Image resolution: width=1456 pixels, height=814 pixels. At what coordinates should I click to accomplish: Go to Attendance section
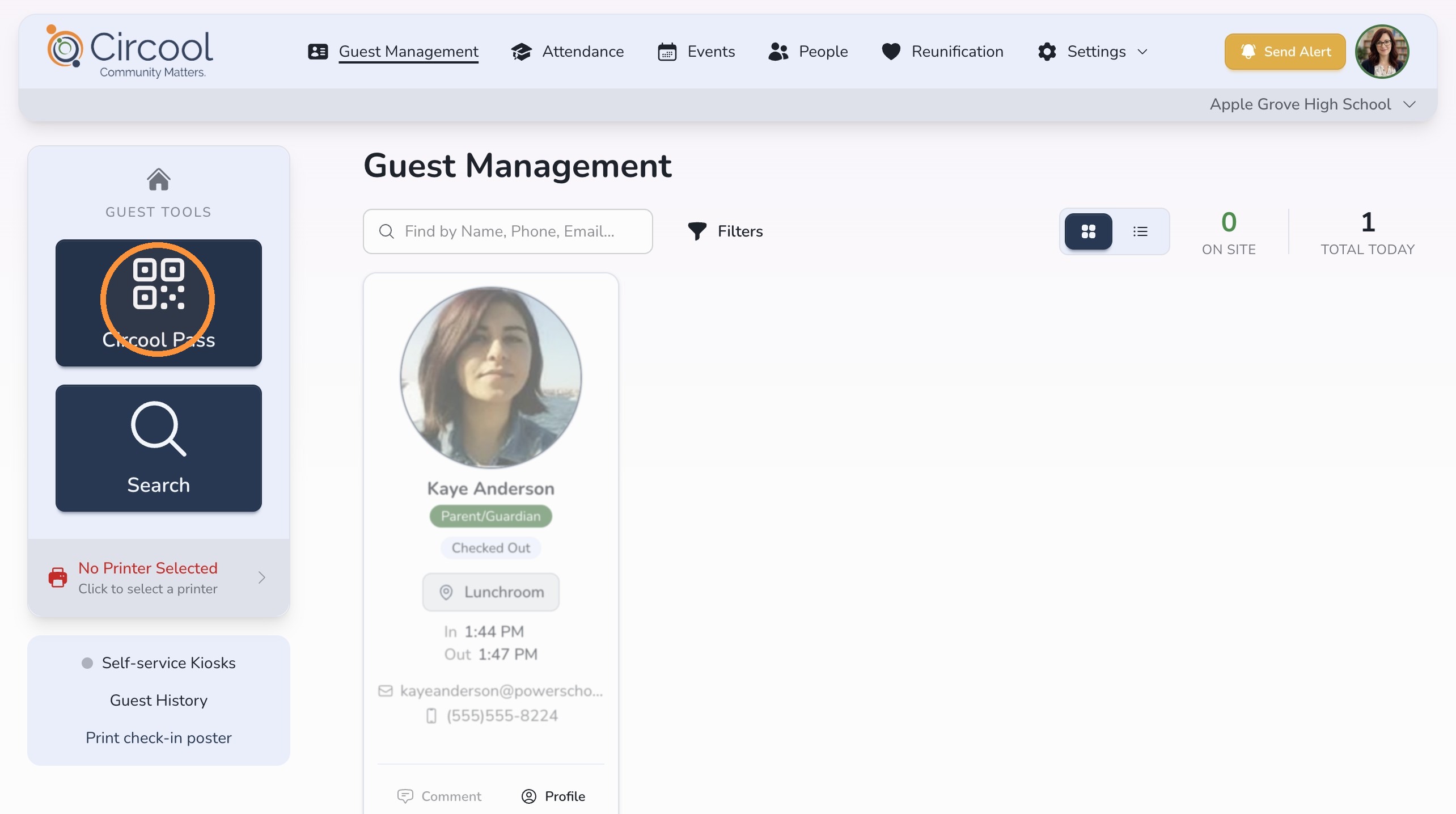click(x=583, y=52)
